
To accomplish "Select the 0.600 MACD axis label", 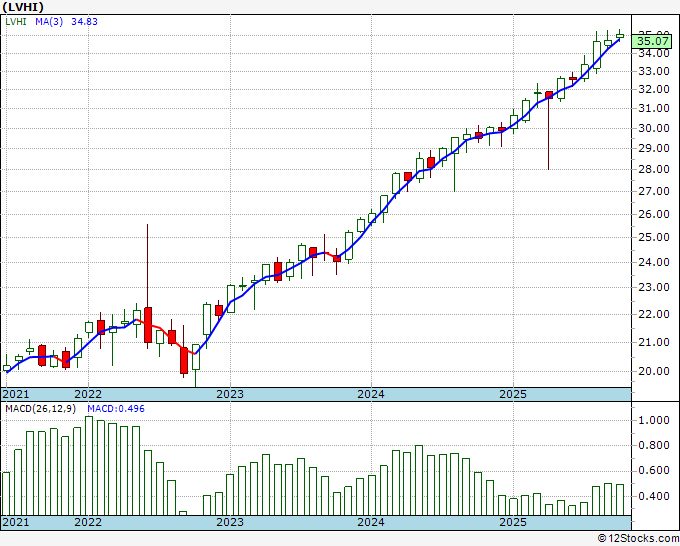I will tap(654, 471).
